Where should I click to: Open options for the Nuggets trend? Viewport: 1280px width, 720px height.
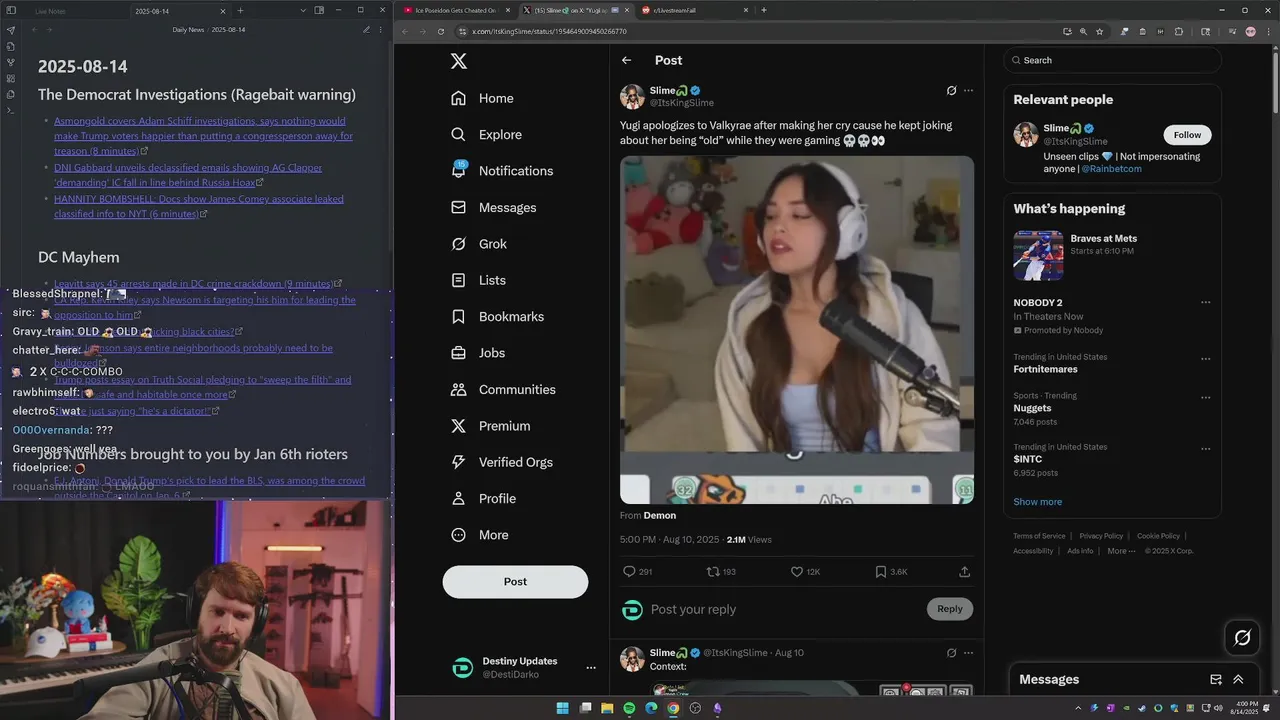[x=1205, y=397]
